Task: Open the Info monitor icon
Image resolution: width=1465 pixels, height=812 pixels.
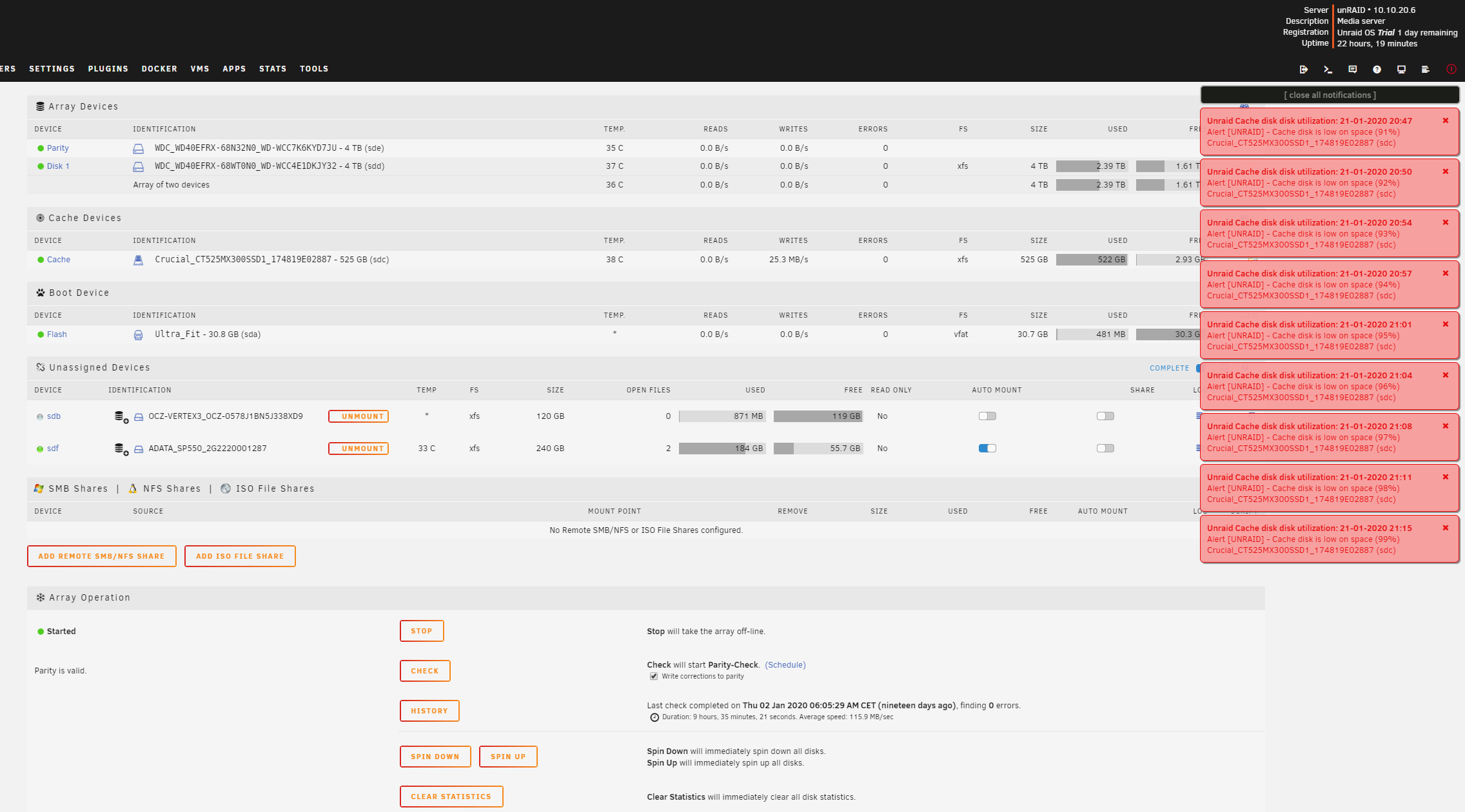Action: [1401, 69]
